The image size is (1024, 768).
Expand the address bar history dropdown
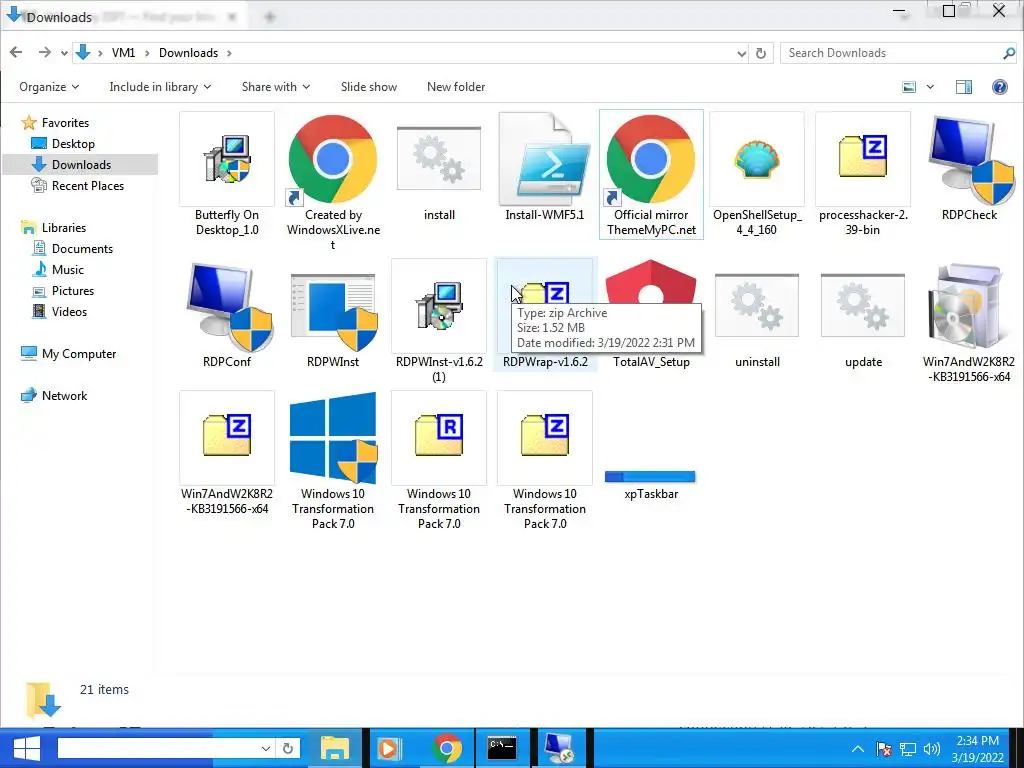(x=741, y=54)
